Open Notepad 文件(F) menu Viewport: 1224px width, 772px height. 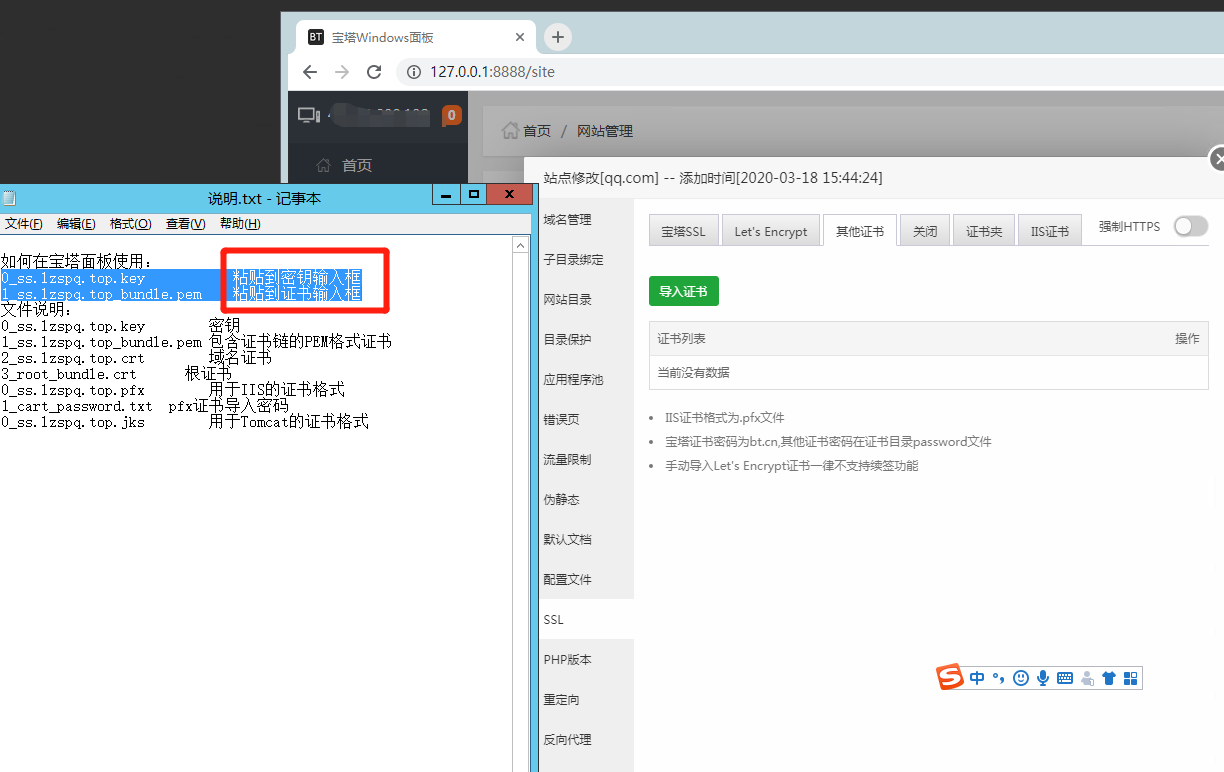coord(24,224)
